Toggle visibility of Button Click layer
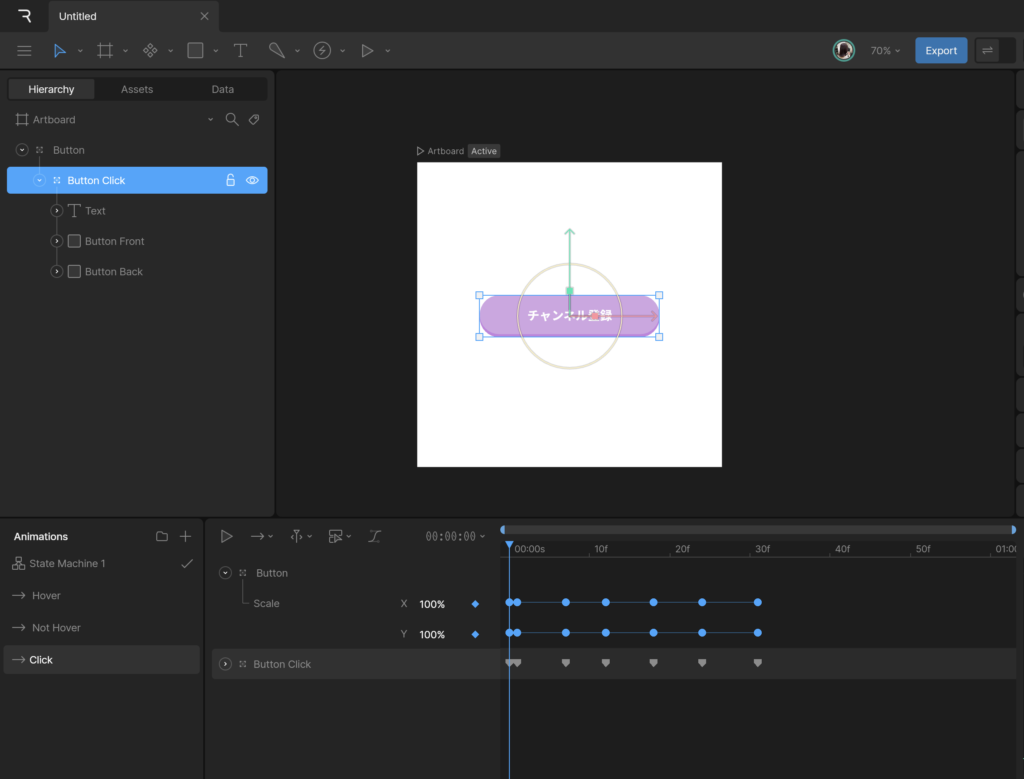 (252, 181)
